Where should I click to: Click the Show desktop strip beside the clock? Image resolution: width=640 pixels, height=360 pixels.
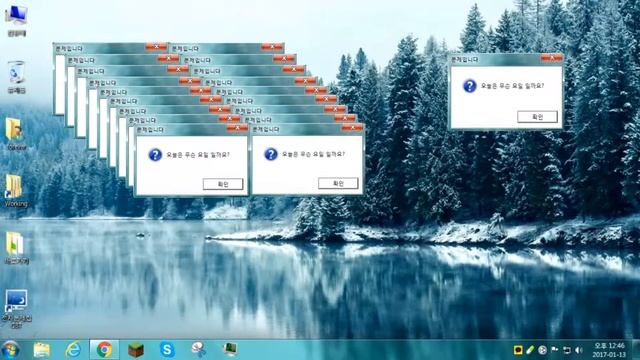coord(636,350)
